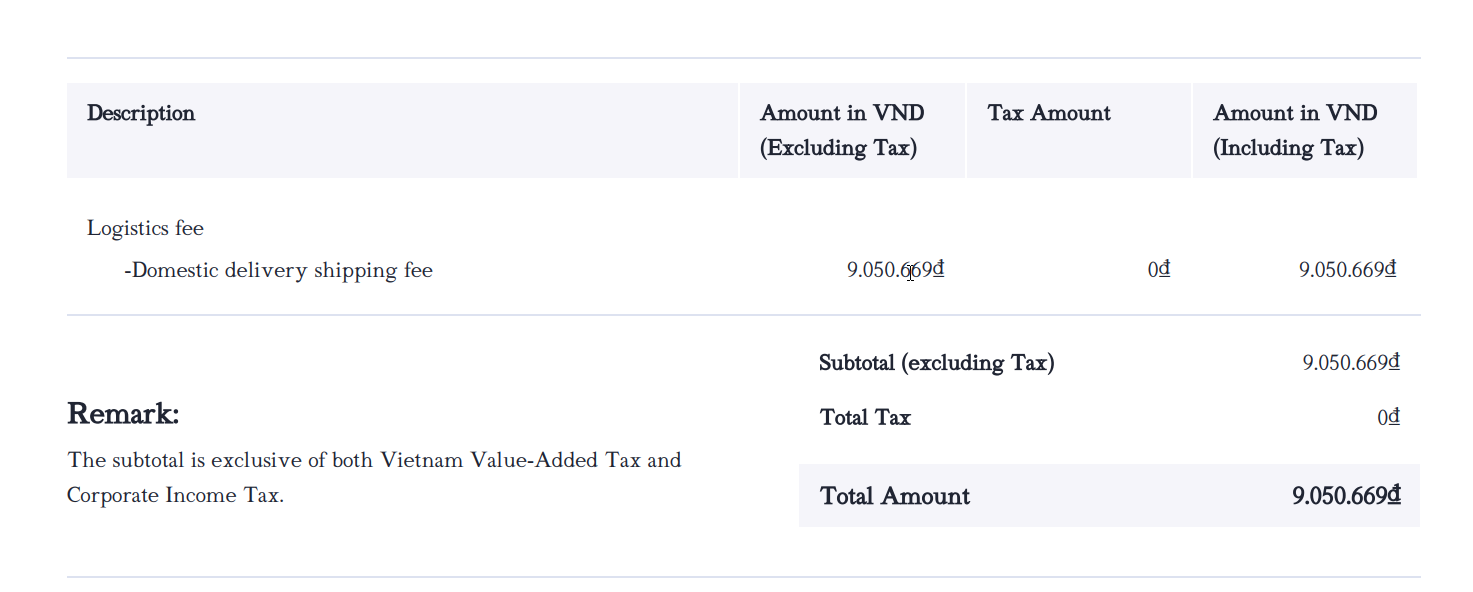This screenshot has width=1473, height=592.
Task: Click the divider line below the shipping row
Action: (x=743, y=316)
